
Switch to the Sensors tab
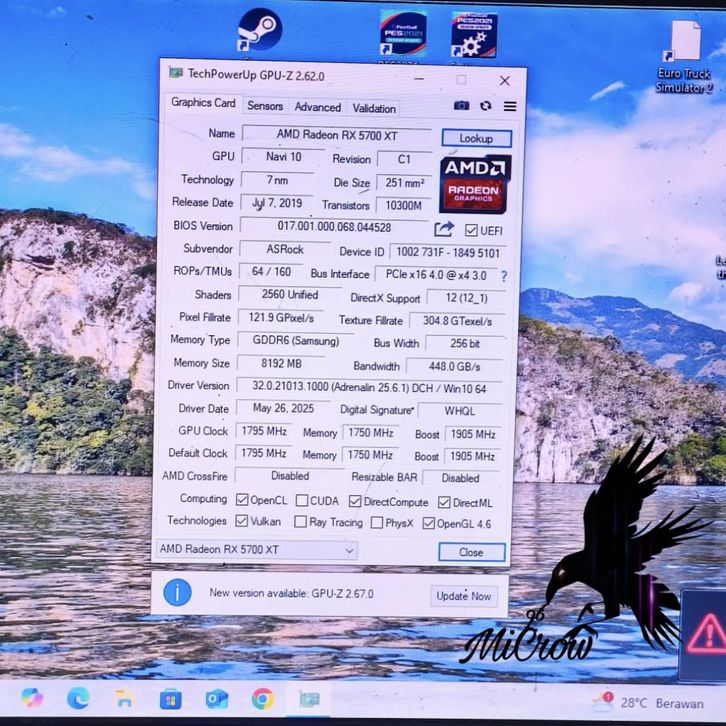265,107
